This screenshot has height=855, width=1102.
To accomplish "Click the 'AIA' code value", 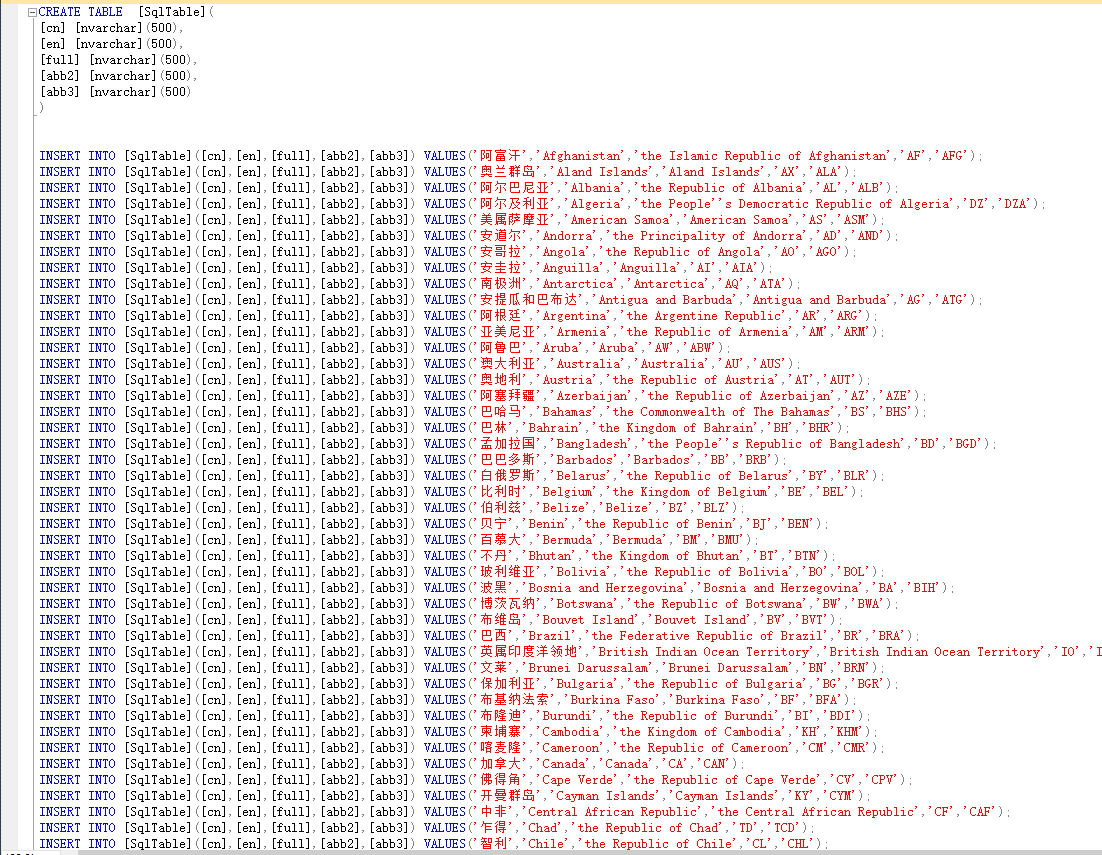I will (x=742, y=268).
